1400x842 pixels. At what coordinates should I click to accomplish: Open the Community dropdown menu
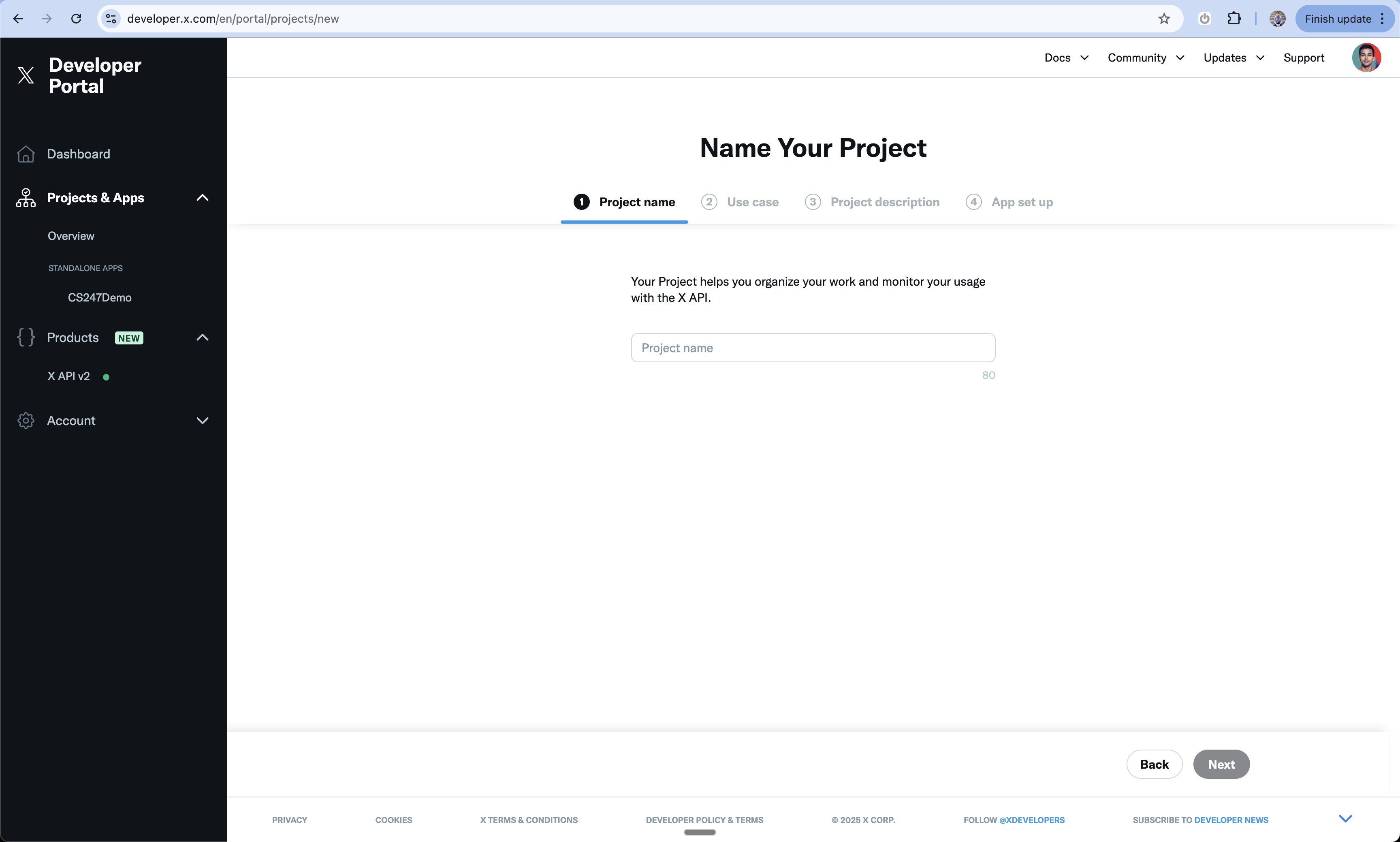coord(1145,58)
